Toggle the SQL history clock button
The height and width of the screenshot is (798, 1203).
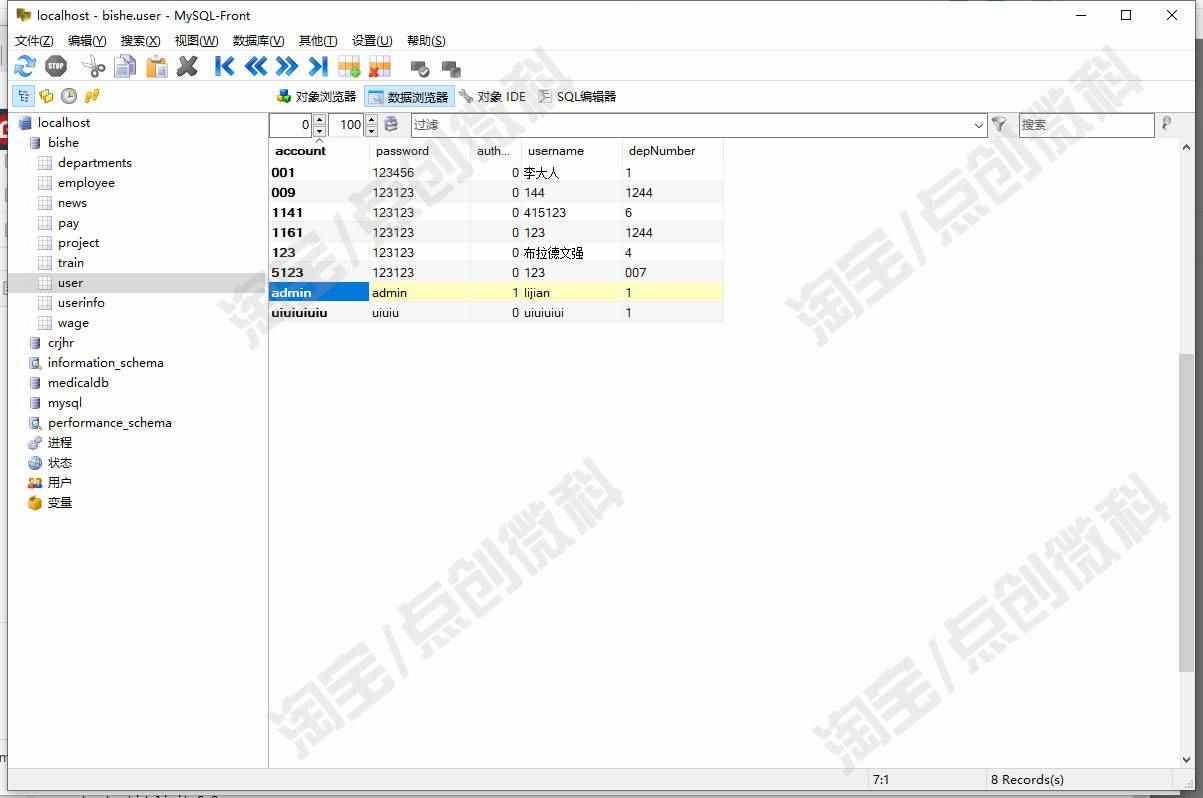[x=69, y=96]
